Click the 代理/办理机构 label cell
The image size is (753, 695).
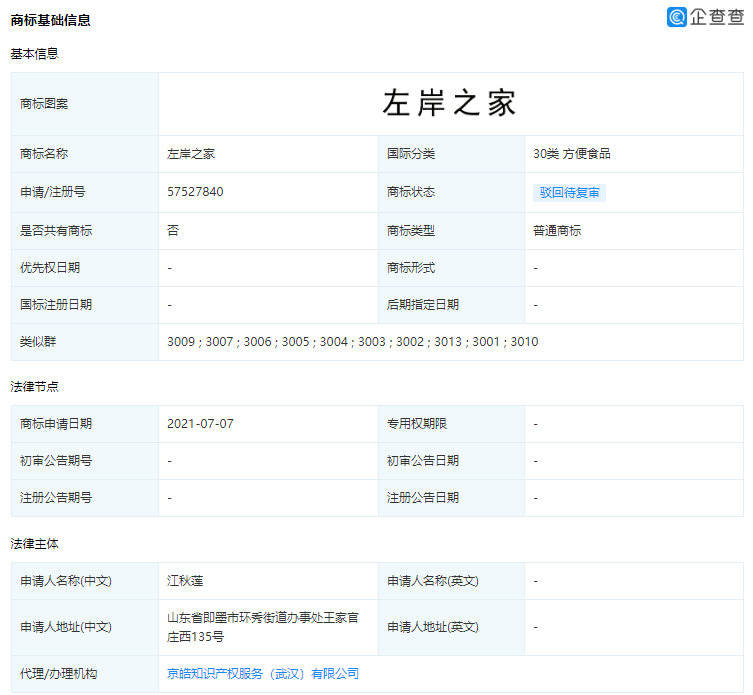pyautogui.click(x=85, y=674)
